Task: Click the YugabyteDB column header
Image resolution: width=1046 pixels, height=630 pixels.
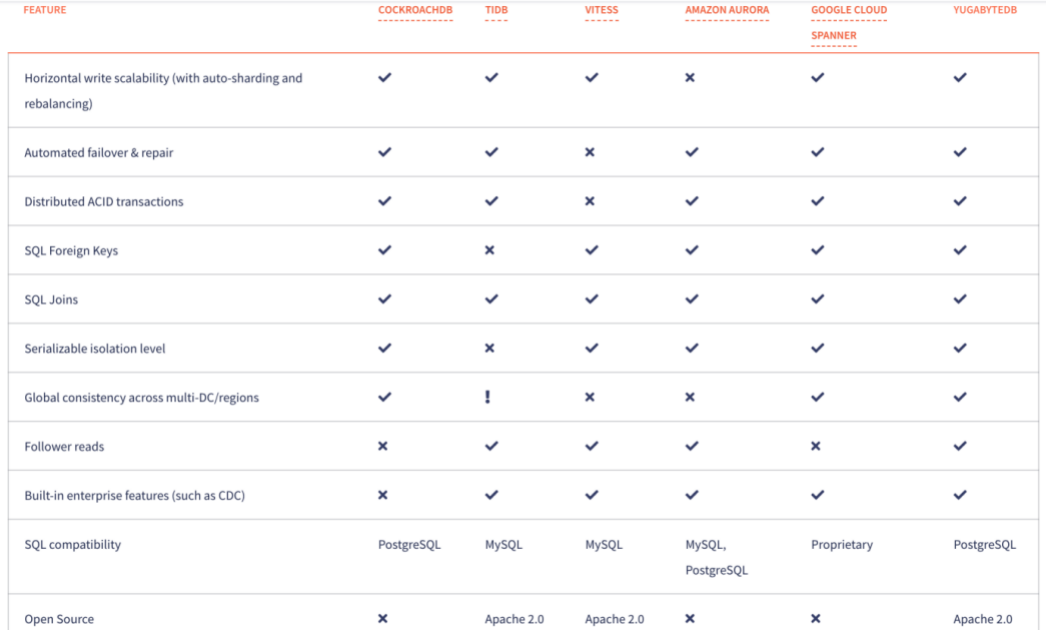Action: click(x=985, y=11)
